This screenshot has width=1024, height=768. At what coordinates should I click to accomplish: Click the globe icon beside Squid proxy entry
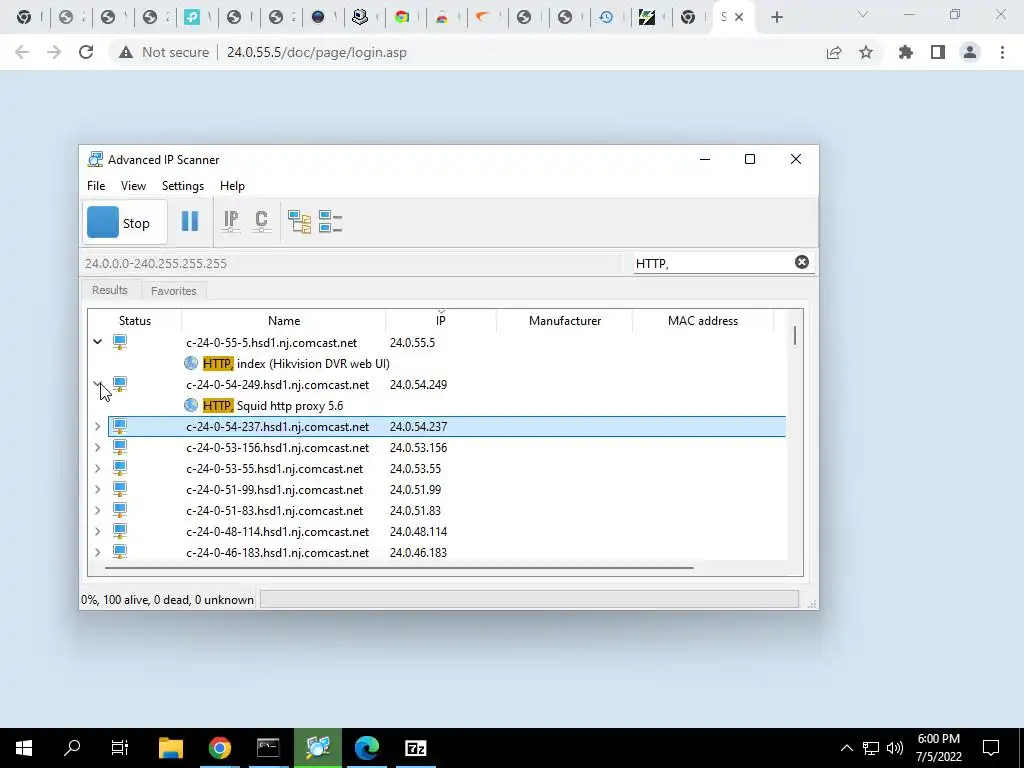(191, 405)
